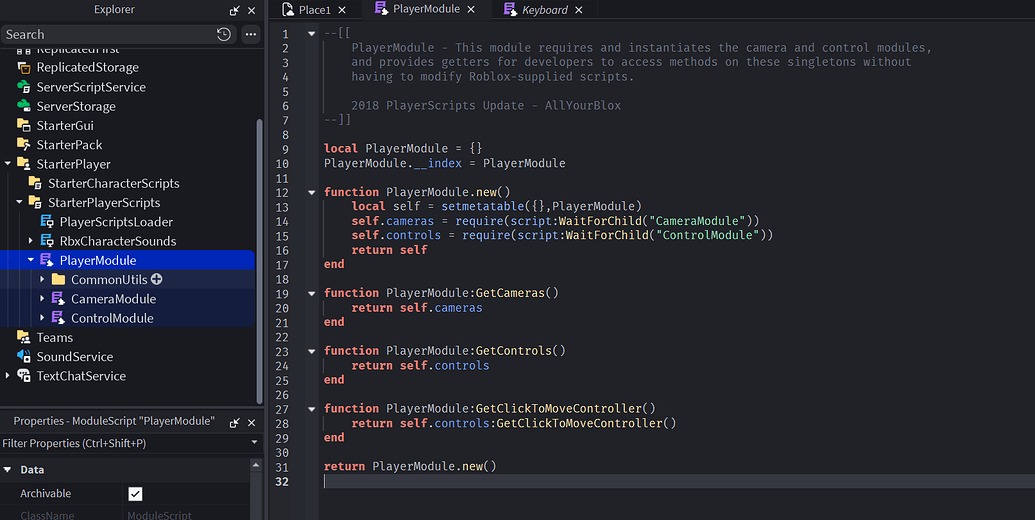Click the Place1 tab icon
Viewport: 1035px width, 520px height.
tap(288, 9)
